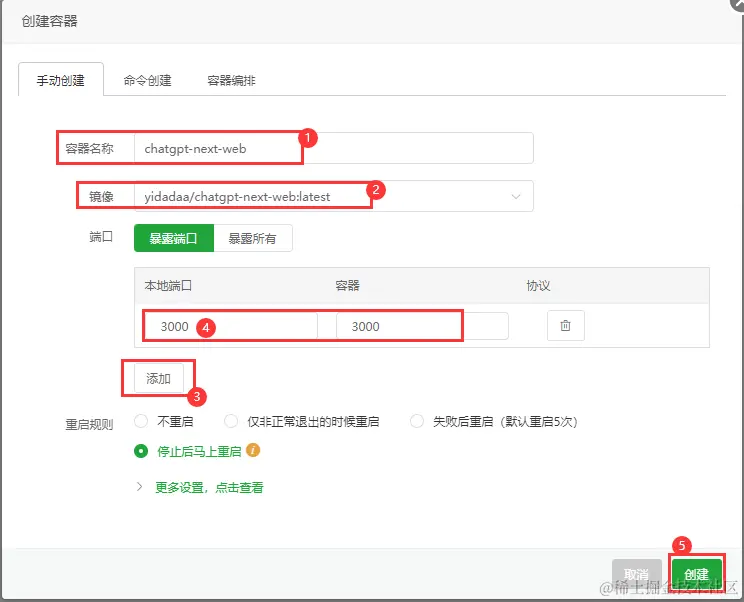Click the 创建容器 dialog title

pyautogui.click(x=49, y=21)
